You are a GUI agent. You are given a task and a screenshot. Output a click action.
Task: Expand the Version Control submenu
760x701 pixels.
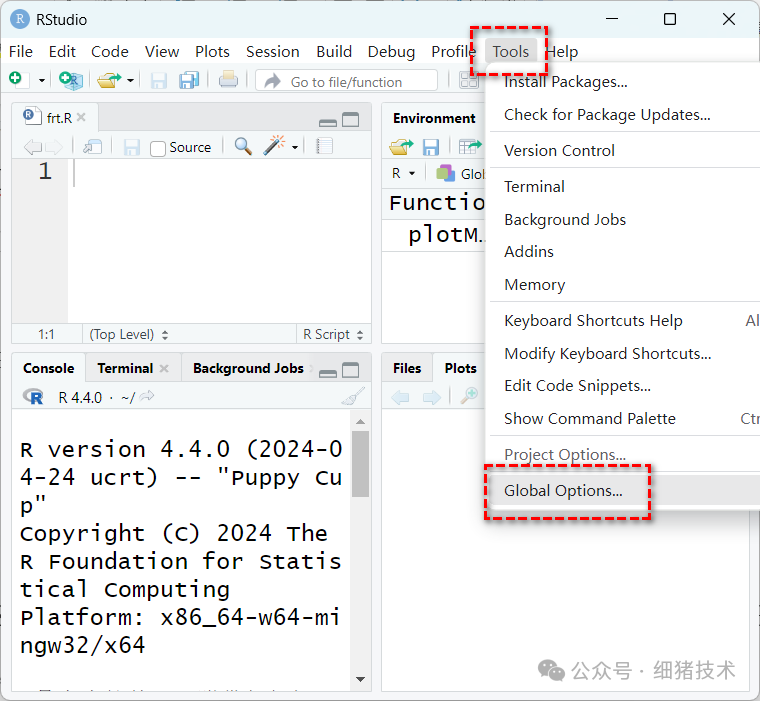(x=624, y=151)
